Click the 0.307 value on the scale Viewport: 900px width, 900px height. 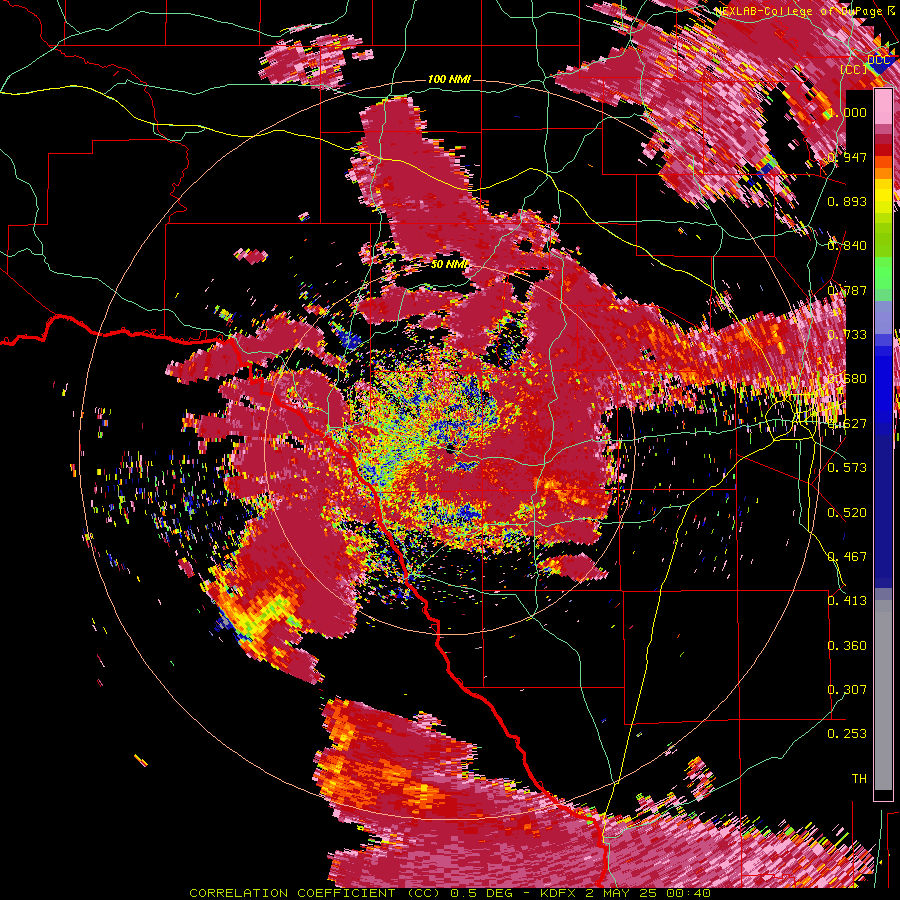[x=847, y=689]
